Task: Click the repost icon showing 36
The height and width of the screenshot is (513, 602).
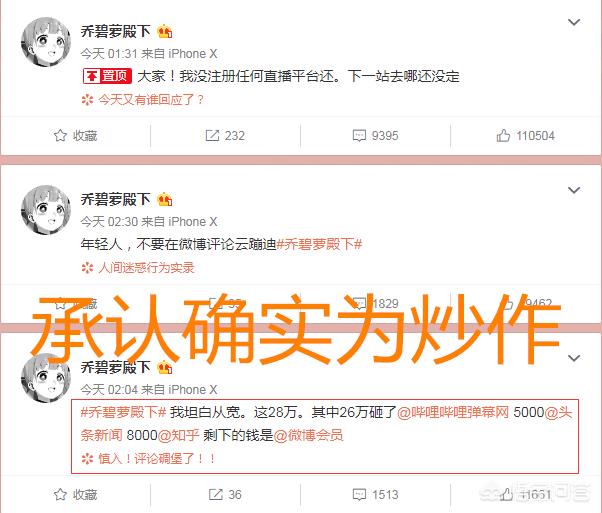Action: tap(215, 495)
